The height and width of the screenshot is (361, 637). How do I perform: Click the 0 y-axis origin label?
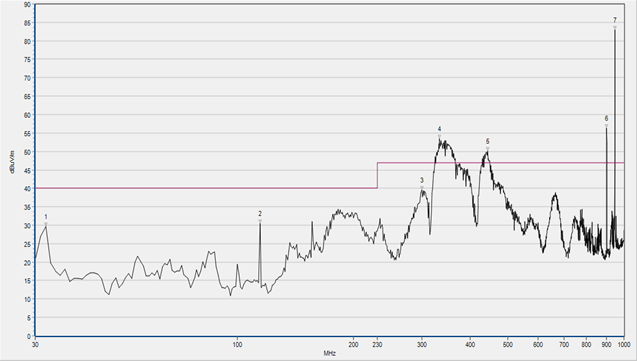point(28,336)
